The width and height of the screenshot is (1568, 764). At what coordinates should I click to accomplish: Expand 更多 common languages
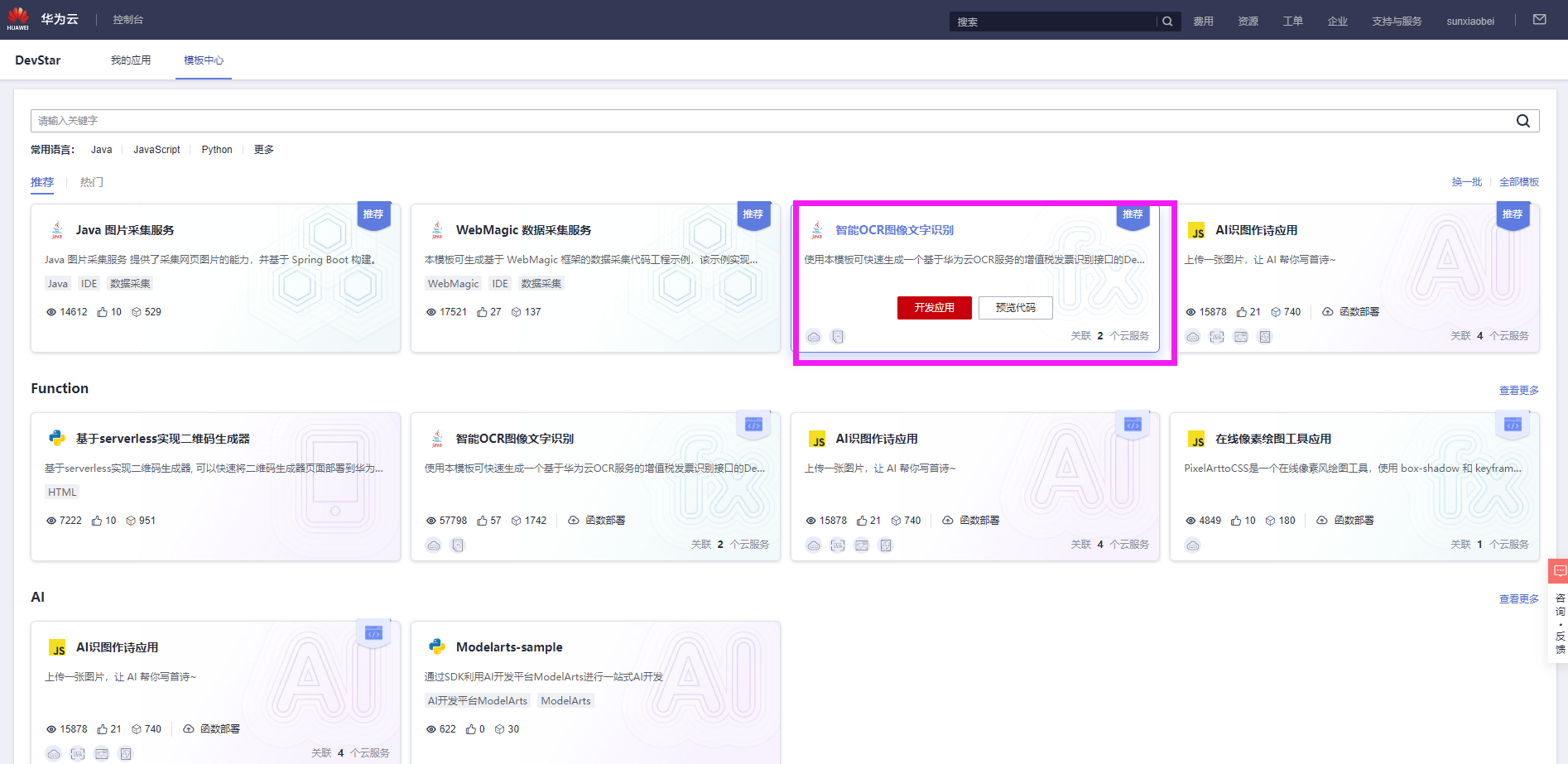(x=263, y=150)
